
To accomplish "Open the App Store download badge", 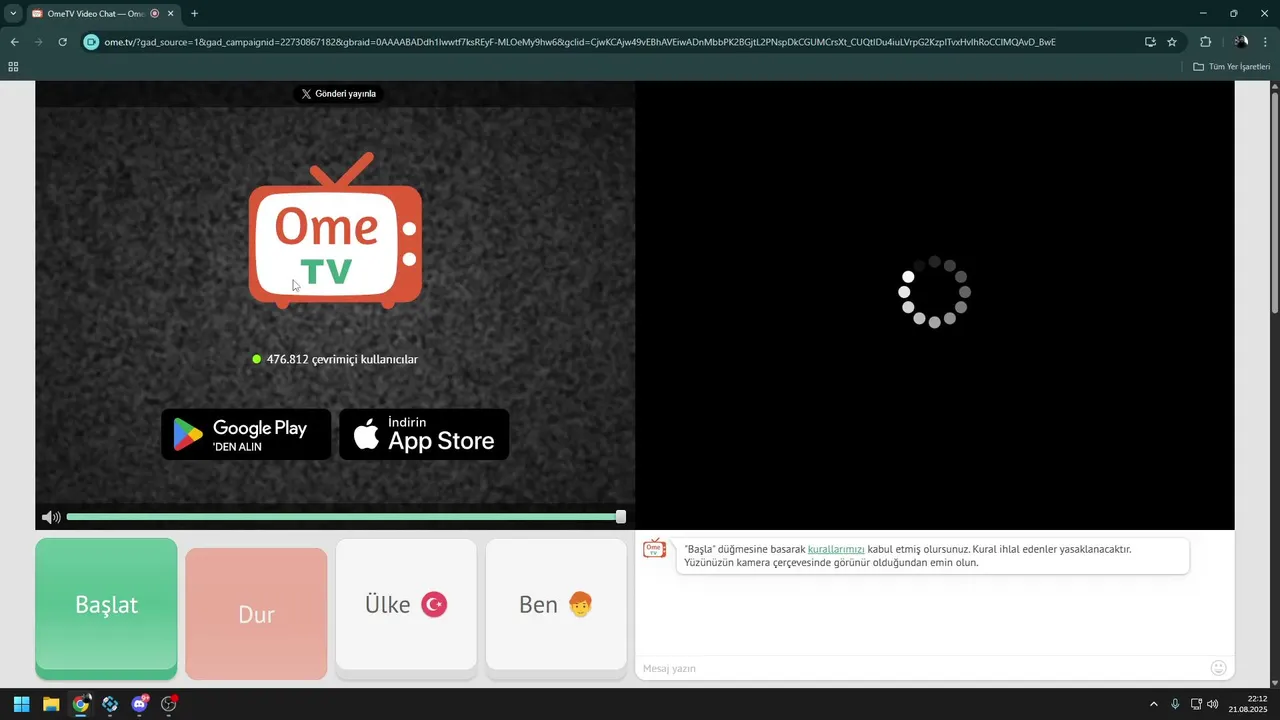I will click(x=424, y=434).
